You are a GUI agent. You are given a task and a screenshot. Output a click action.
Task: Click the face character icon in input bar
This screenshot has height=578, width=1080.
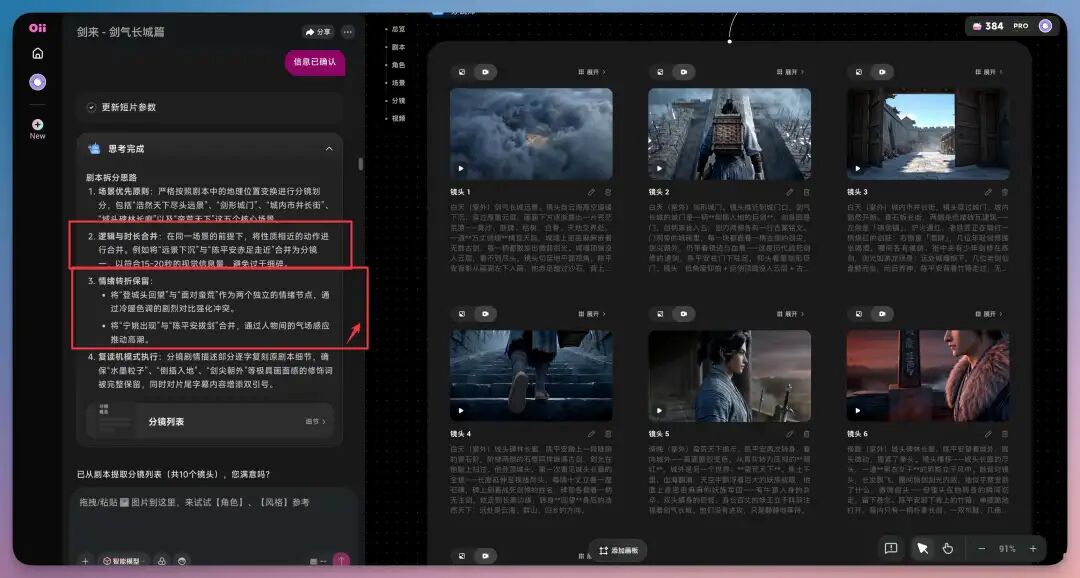coord(182,561)
